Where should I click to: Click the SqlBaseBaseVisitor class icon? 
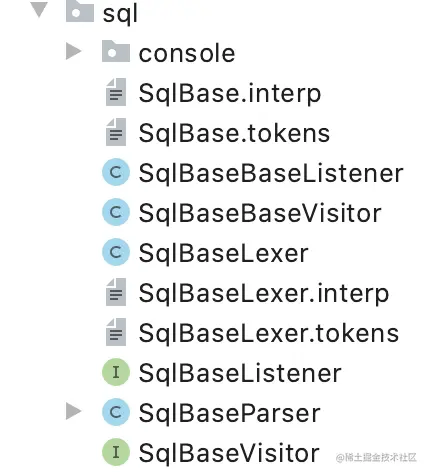click(x=116, y=212)
